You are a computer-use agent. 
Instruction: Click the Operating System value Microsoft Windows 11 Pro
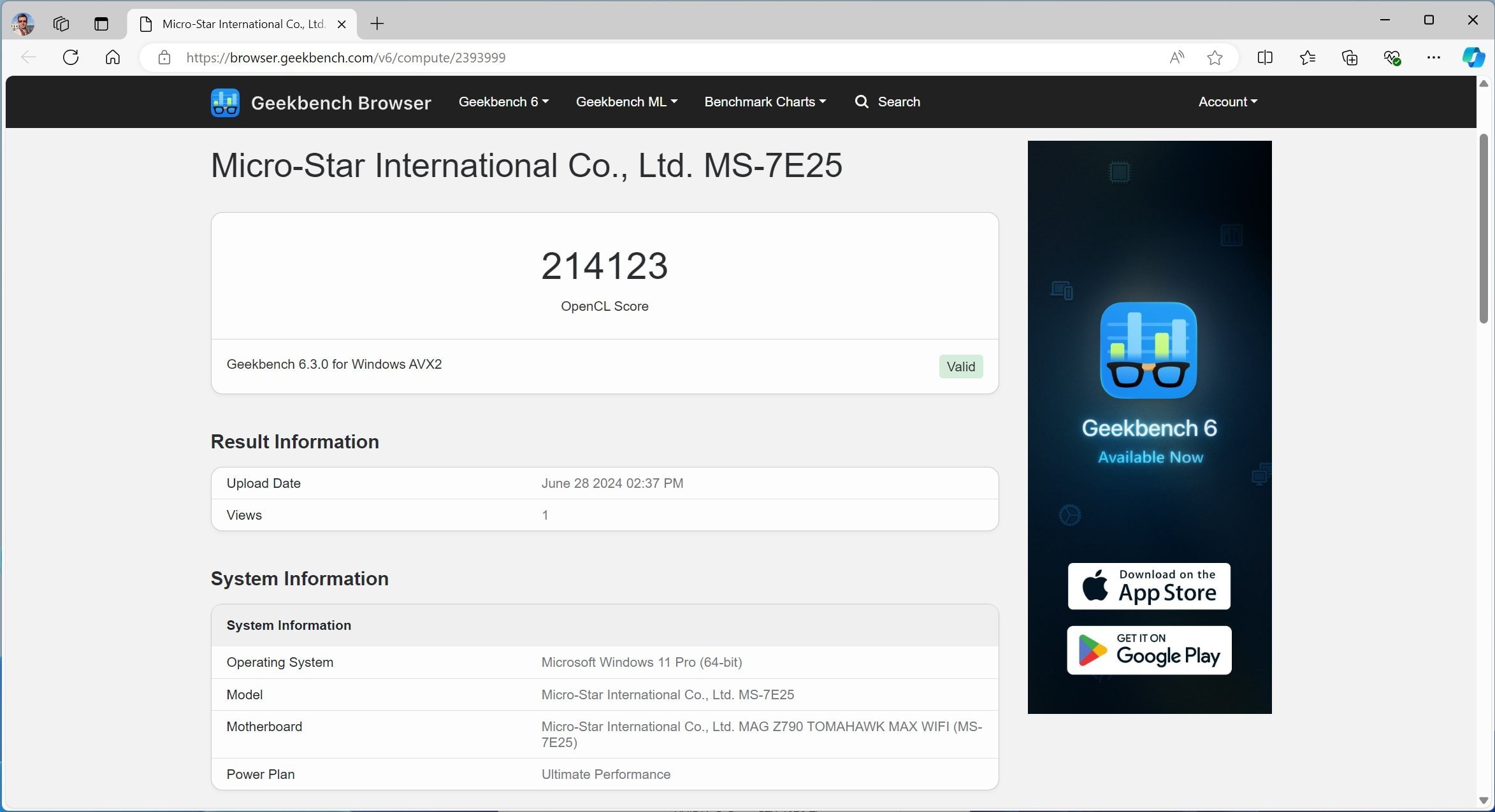click(x=641, y=662)
